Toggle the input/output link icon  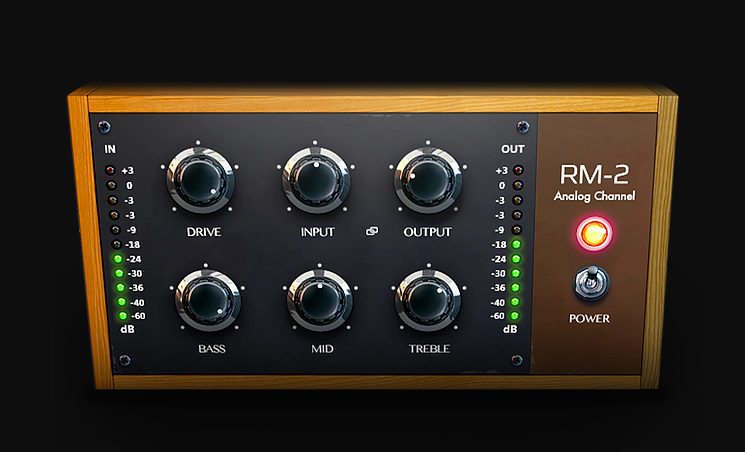(x=372, y=232)
